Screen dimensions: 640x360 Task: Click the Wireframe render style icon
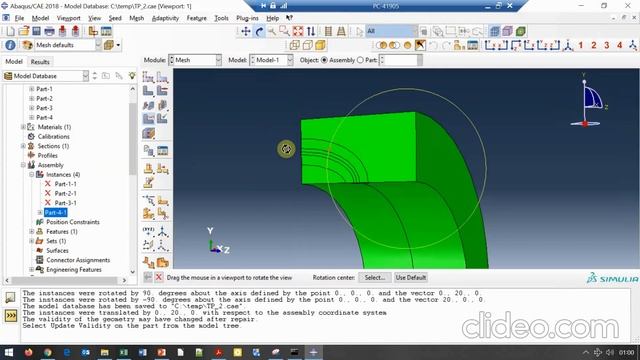coord(294,45)
